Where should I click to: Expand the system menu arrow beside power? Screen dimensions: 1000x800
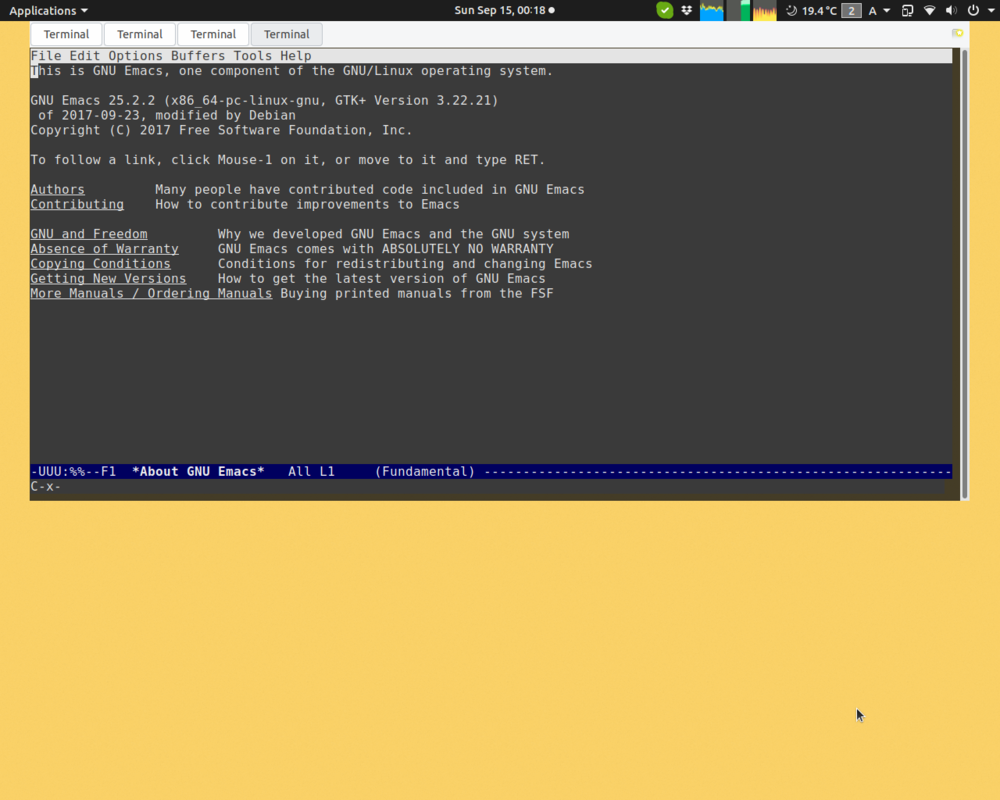pos(991,10)
